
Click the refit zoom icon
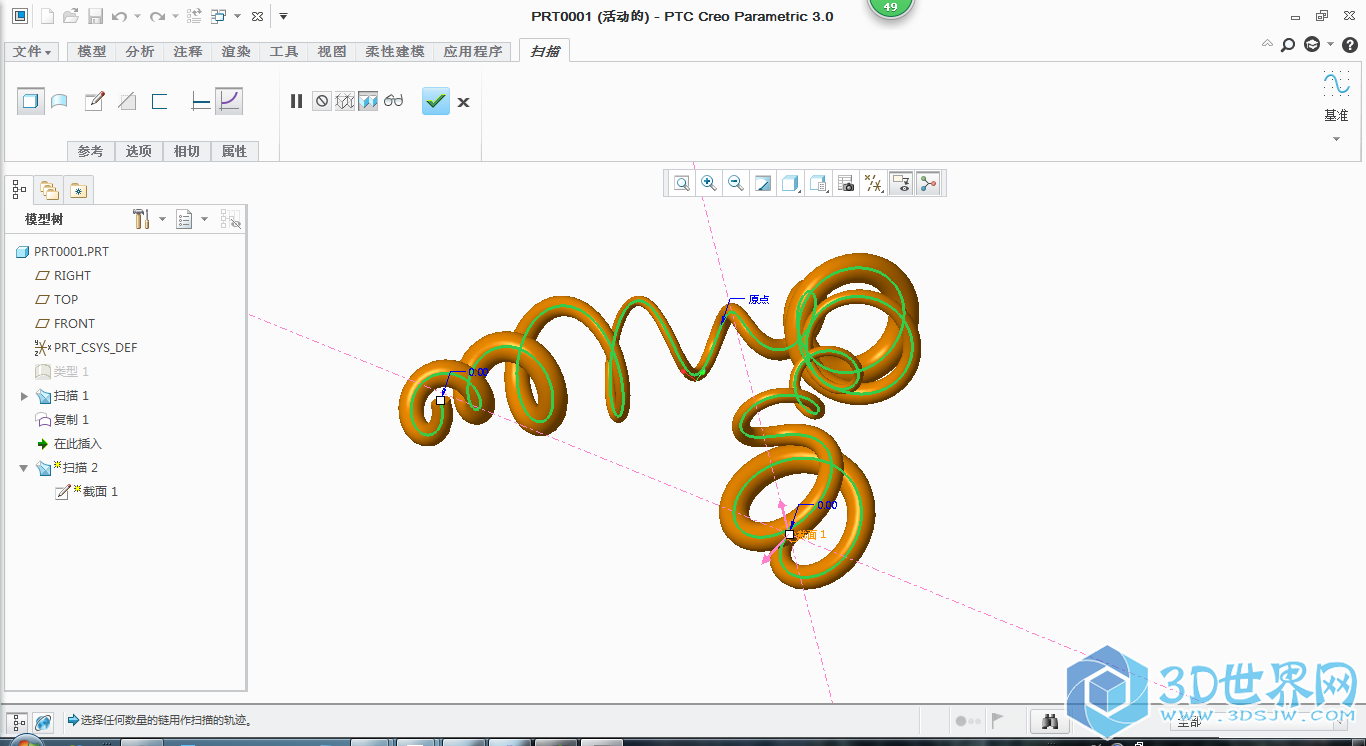point(682,183)
